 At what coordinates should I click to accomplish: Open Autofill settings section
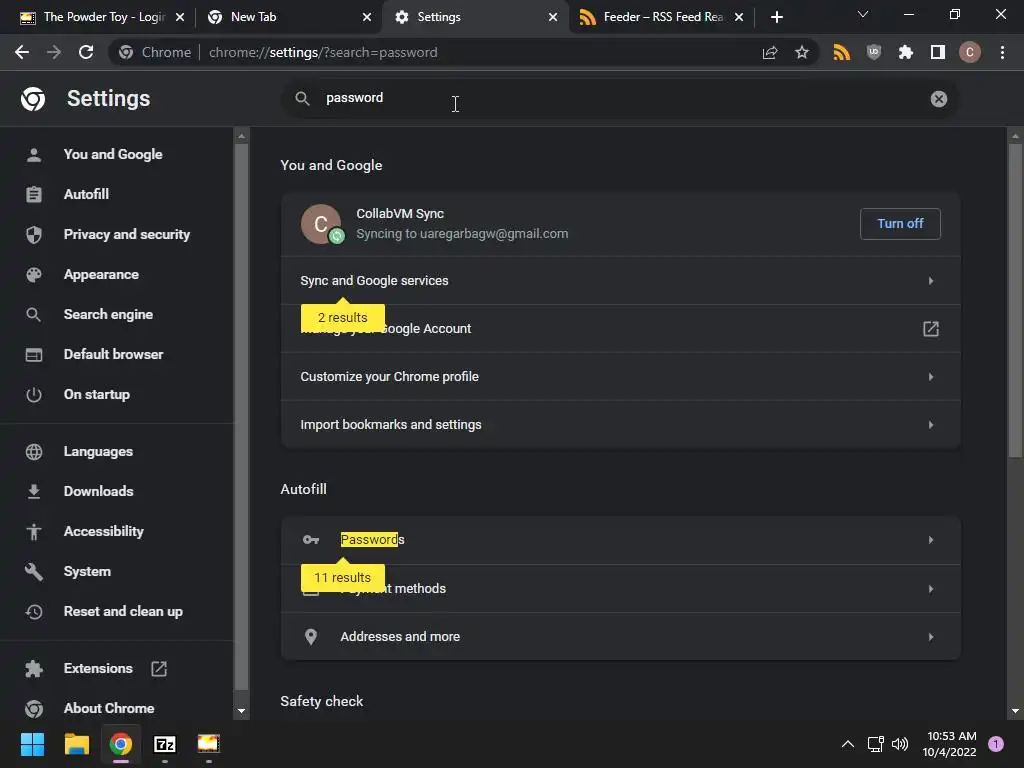coord(86,194)
